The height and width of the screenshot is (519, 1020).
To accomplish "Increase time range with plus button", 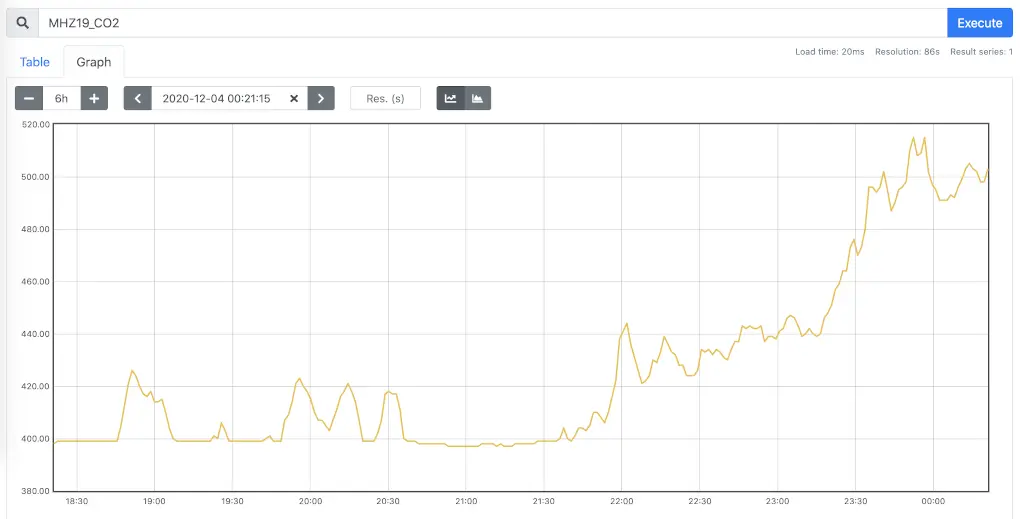I will point(94,98).
